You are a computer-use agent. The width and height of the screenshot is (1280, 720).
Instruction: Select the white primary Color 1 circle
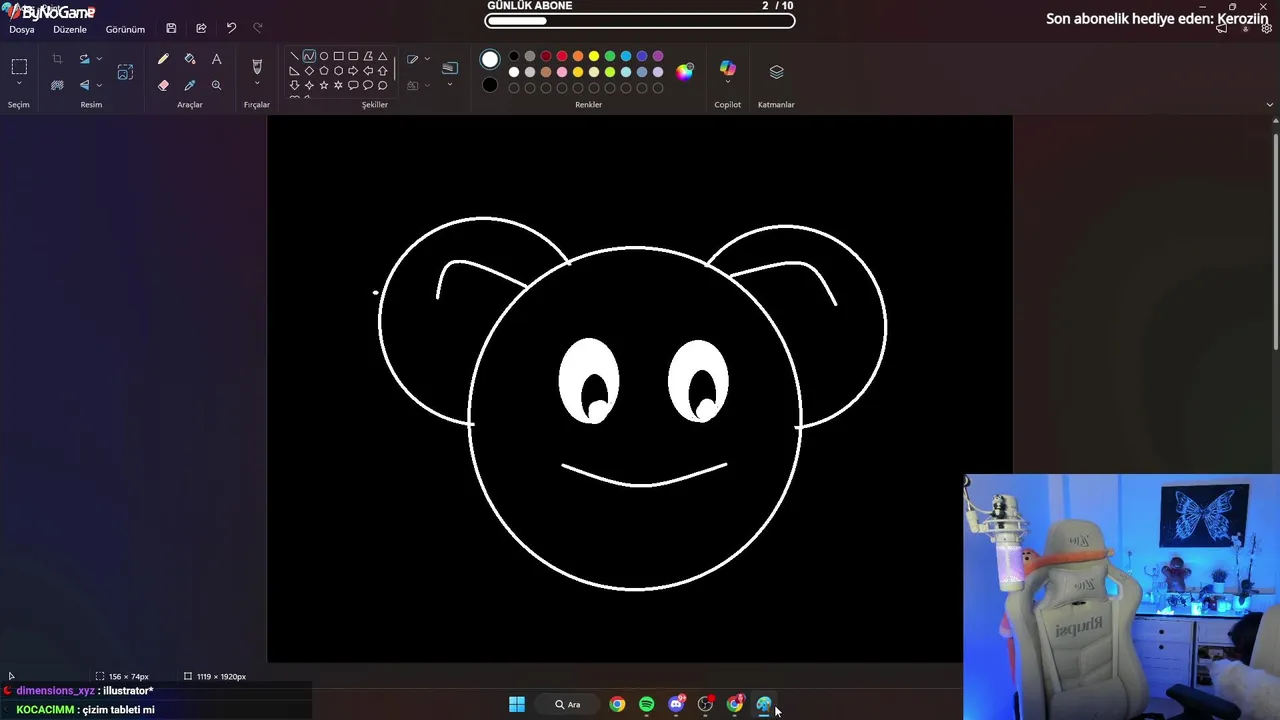click(490, 60)
